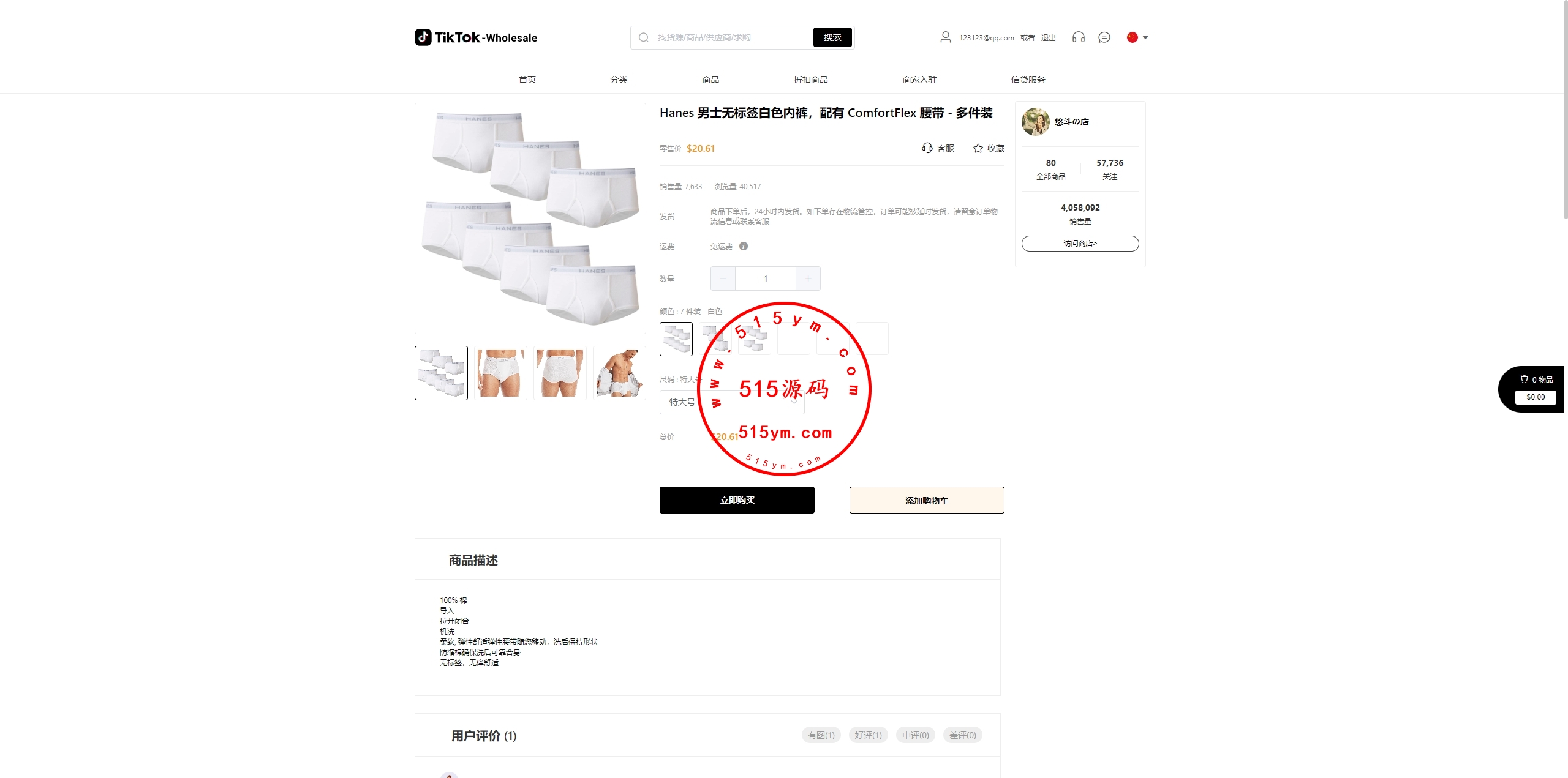This screenshot has width=1568, height=778.
Task: Add product to favorites with 收藏 star
Action: 989,148
